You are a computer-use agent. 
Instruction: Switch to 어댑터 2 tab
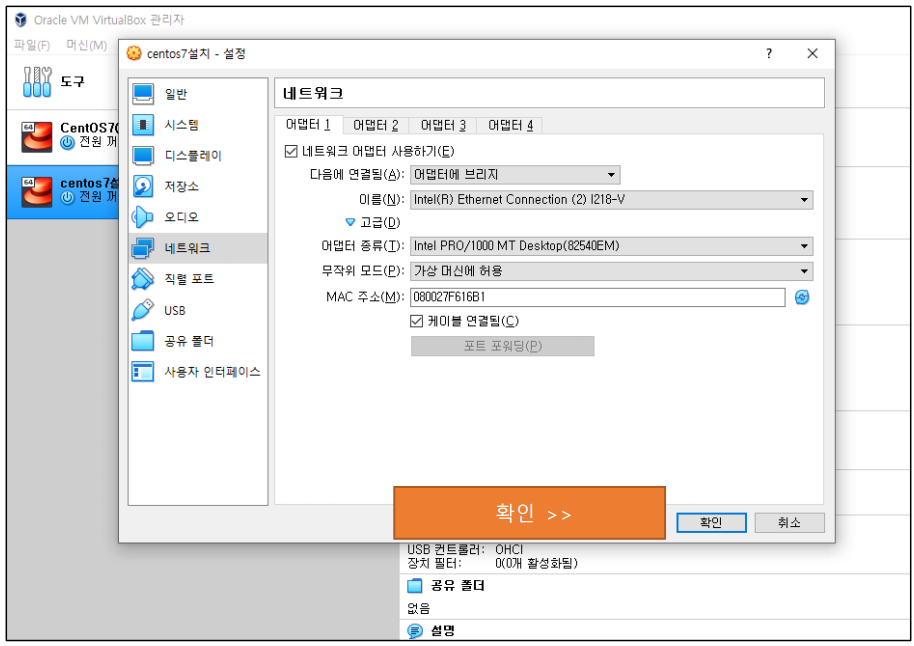376,125
